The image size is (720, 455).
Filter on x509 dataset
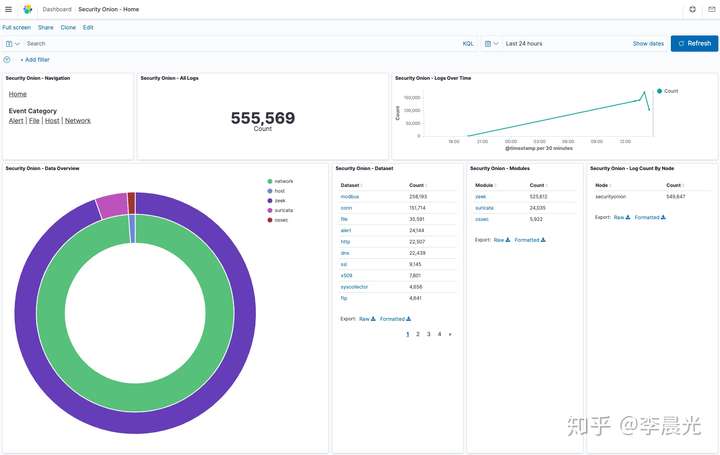click(x=346, y=275)
